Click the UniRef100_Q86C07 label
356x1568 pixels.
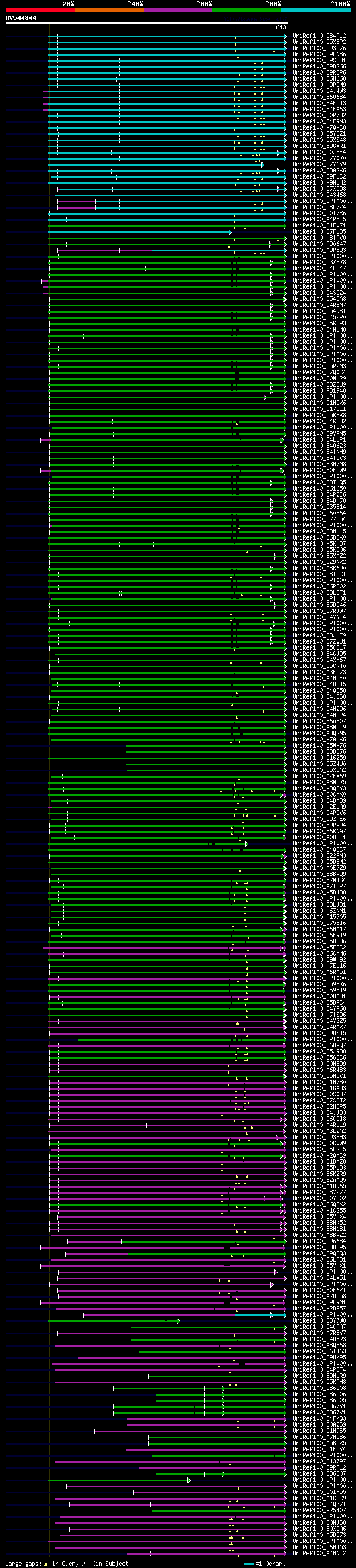[319, 1473]
